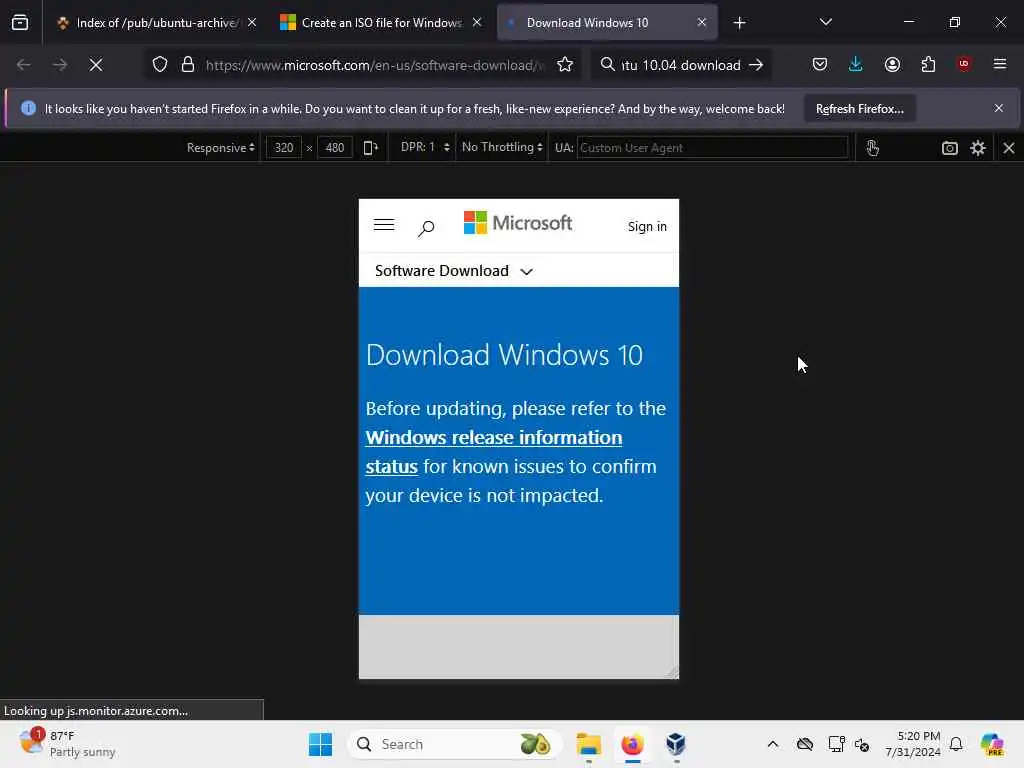This screenshot has height=768, width=1024.
Task: Close the Index of /pub/ubuntu-archive tab
Action: point(252,22)
